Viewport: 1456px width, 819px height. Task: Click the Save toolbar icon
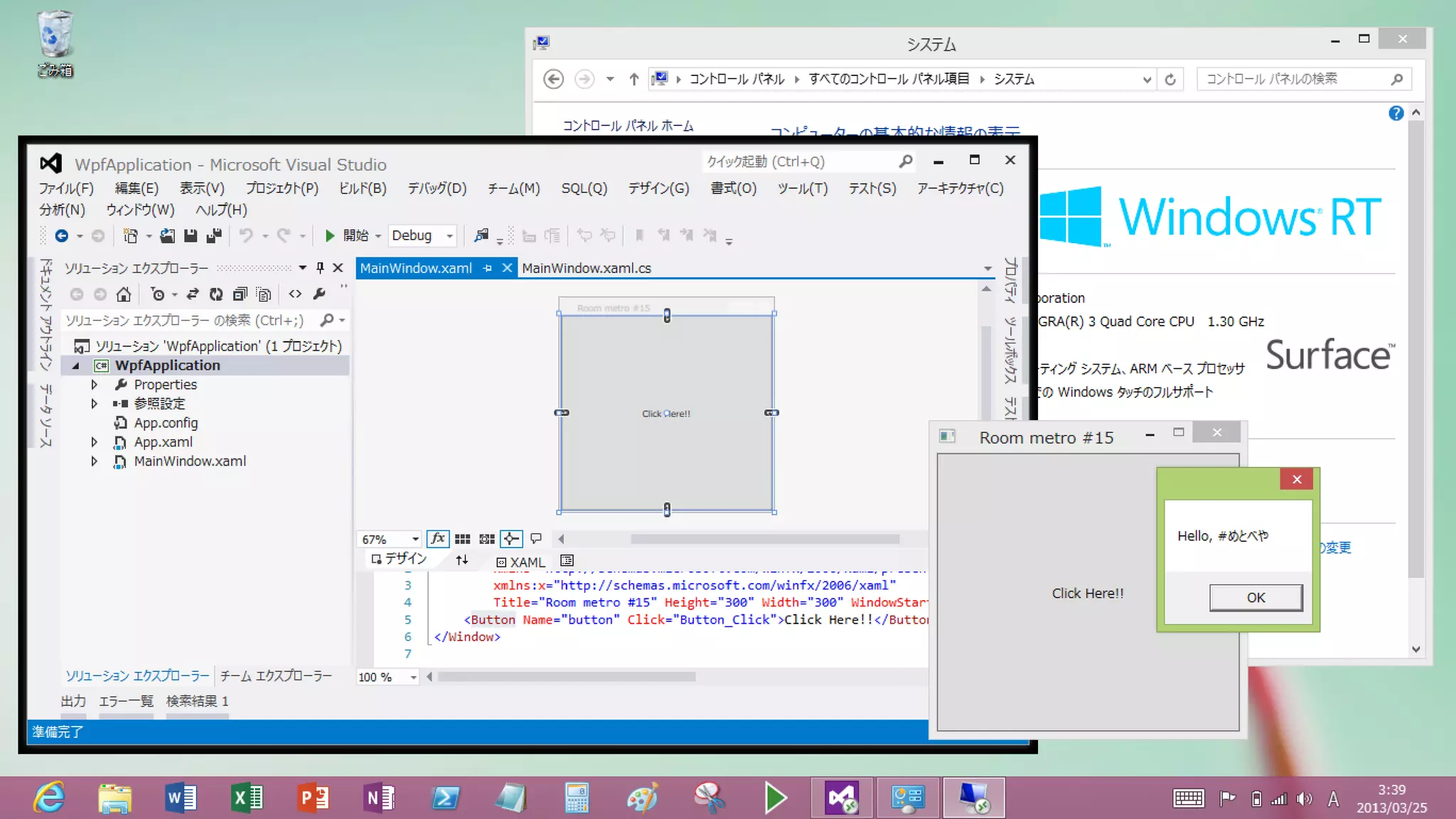pyautogui.click(x=191, y=235)
